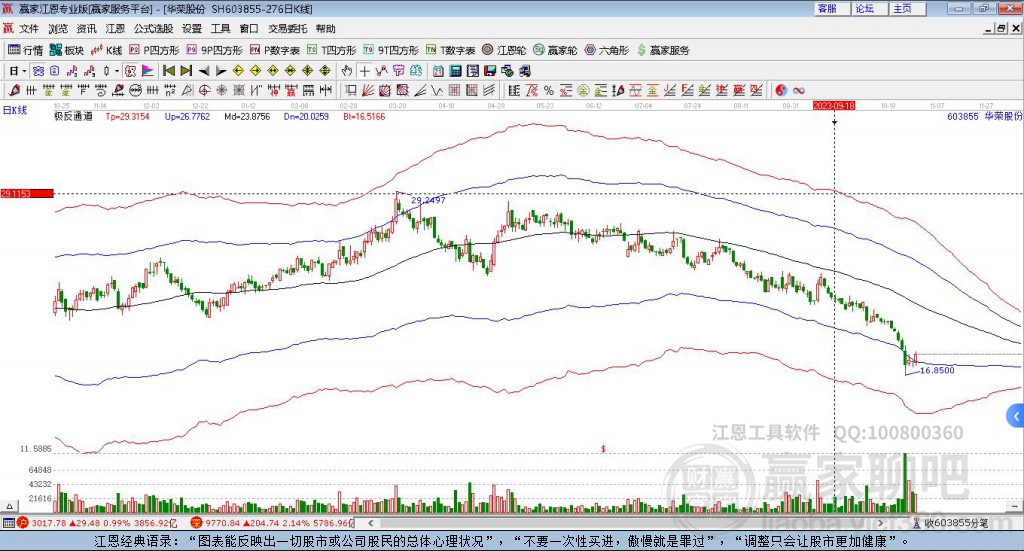
Task: Step chart right with black arrow
Action: 221,71
